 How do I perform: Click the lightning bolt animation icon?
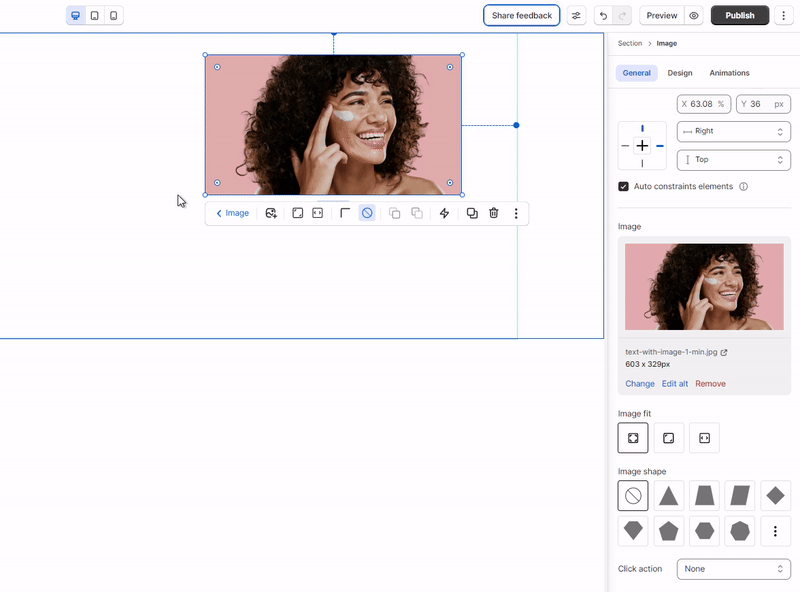[445, 213]
